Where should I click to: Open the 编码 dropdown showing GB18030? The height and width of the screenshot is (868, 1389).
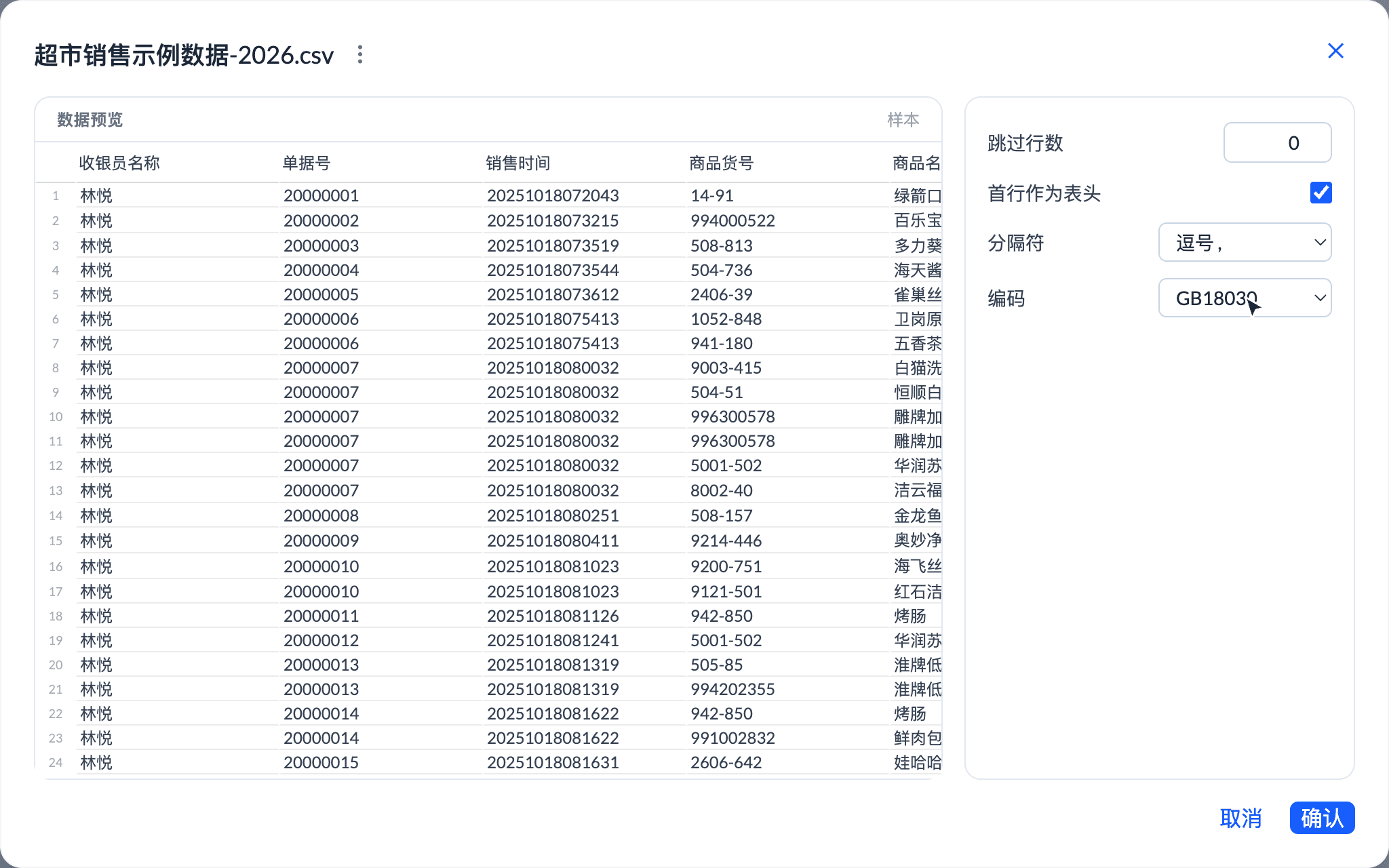[x=1245, y=298]
